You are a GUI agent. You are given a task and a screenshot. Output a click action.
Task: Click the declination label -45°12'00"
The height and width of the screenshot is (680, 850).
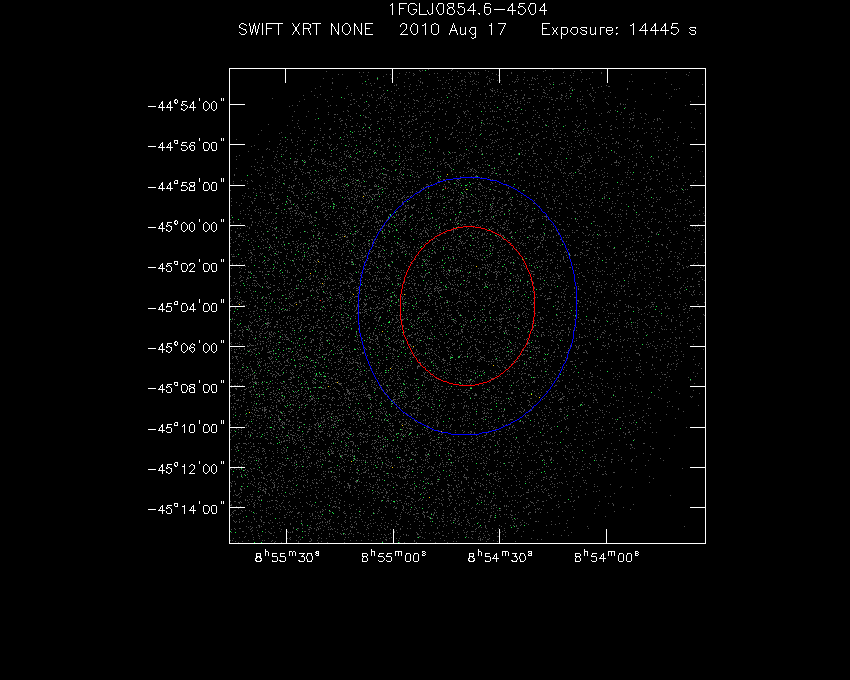tap(186, 468)
